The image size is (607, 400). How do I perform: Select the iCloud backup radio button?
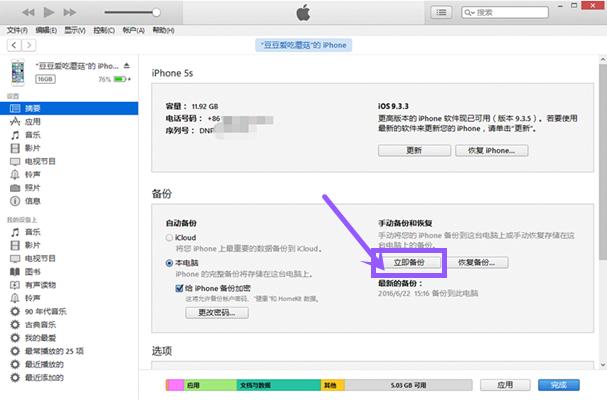[x=169, y=237]
